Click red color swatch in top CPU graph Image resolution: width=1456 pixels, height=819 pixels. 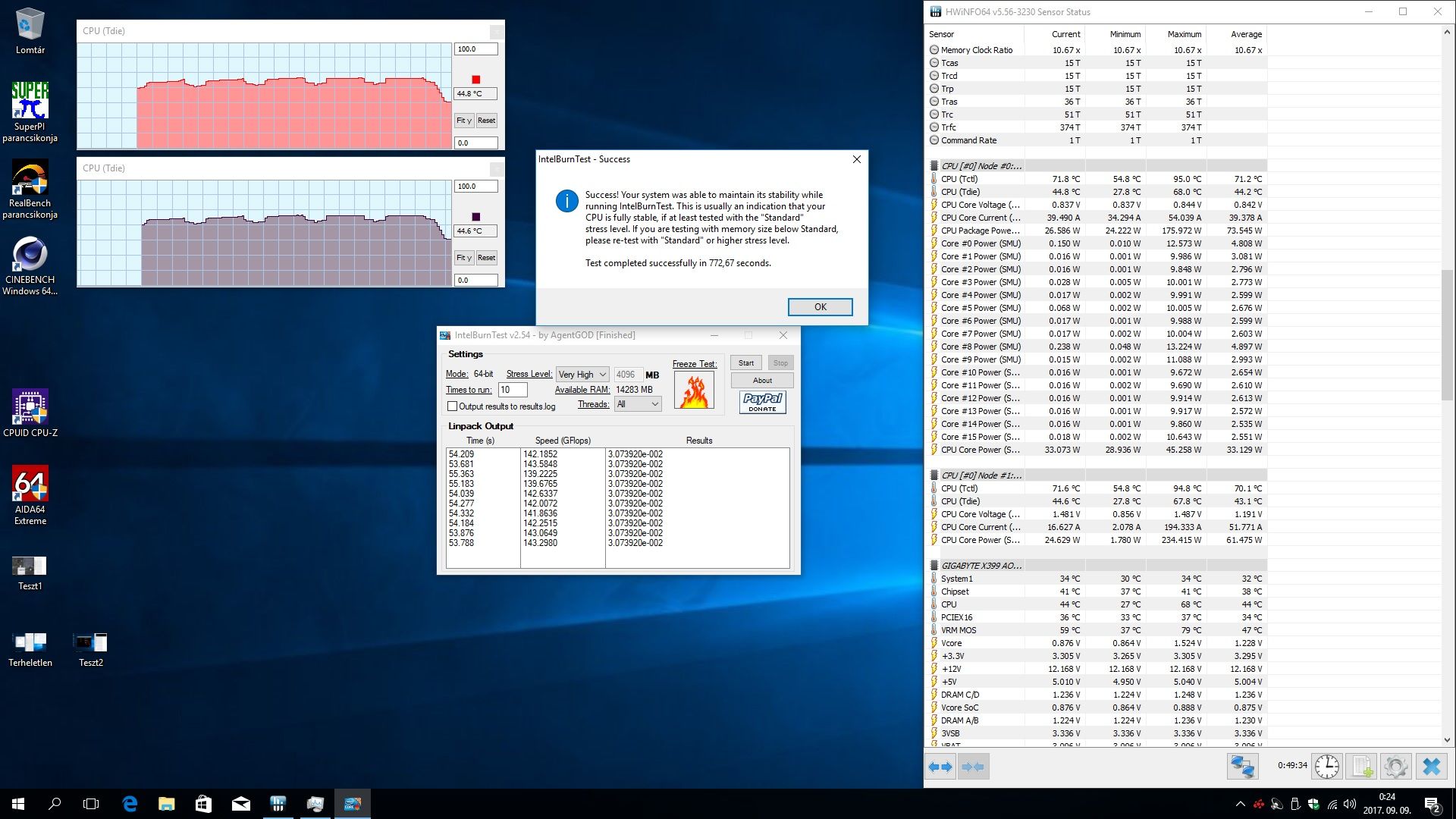476,80
